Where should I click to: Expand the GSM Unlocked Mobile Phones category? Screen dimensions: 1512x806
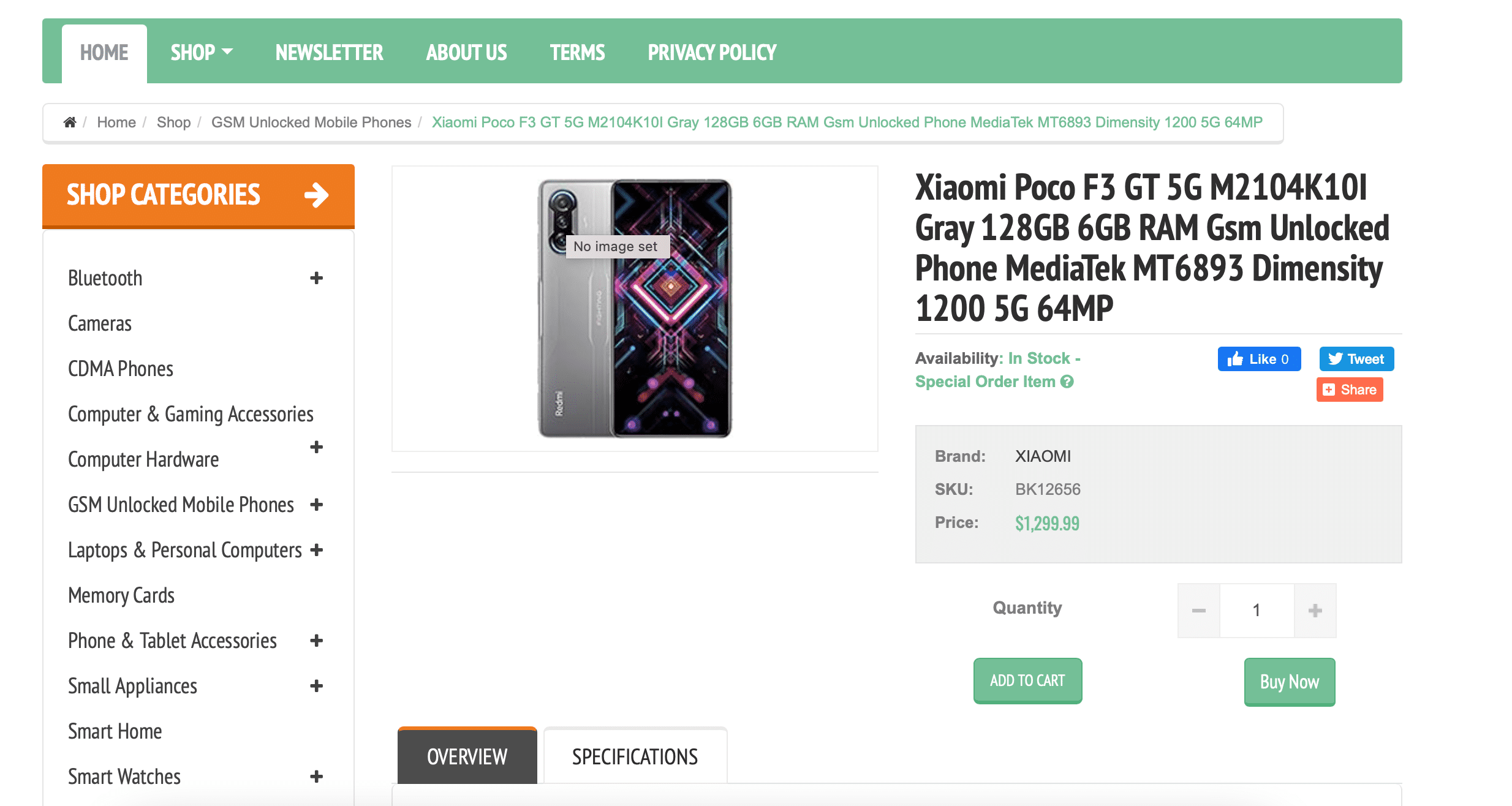317,505
